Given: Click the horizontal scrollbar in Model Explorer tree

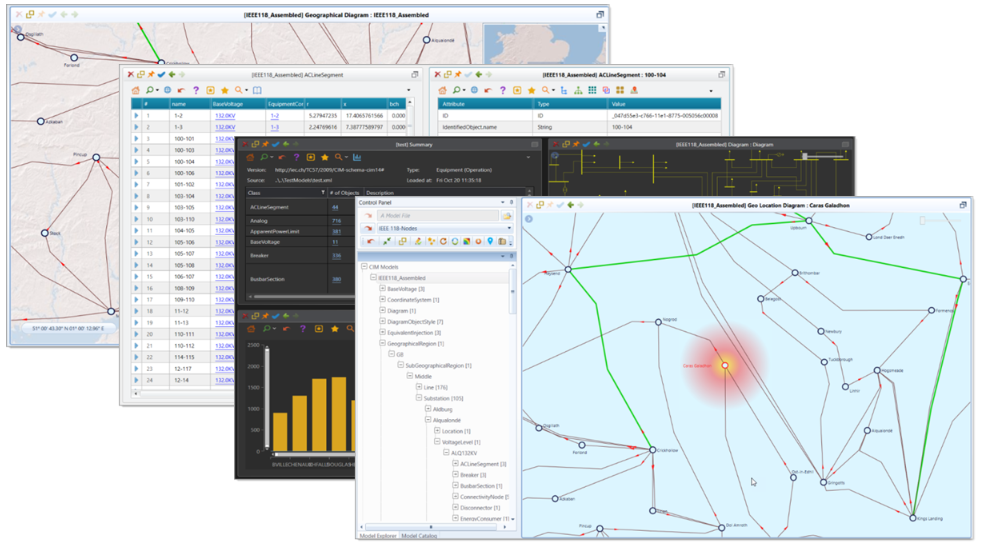Looking at the screenshot, I should coord(430,527).
